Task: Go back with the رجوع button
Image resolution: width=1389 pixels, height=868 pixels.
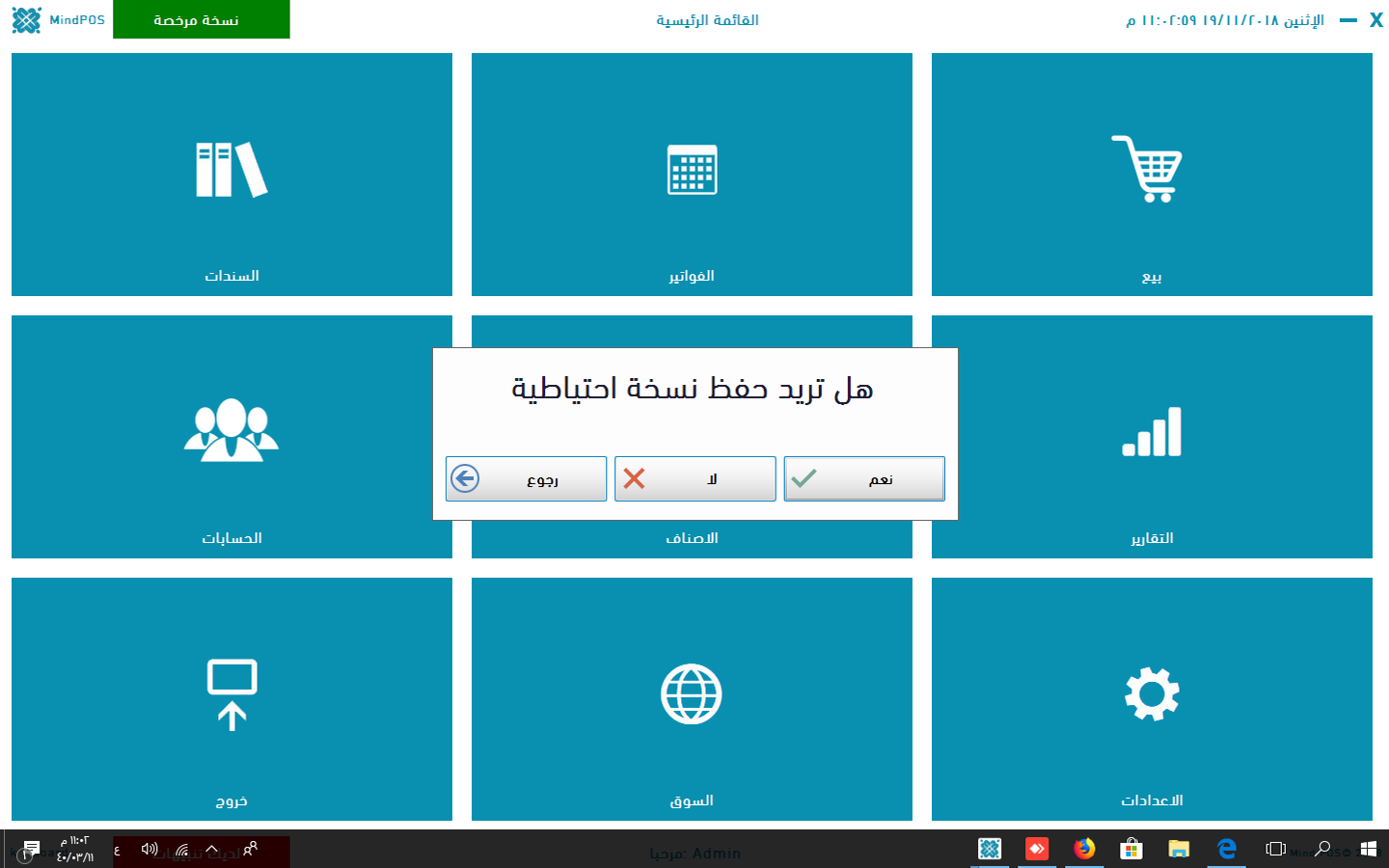Action: tap(526, 479)
